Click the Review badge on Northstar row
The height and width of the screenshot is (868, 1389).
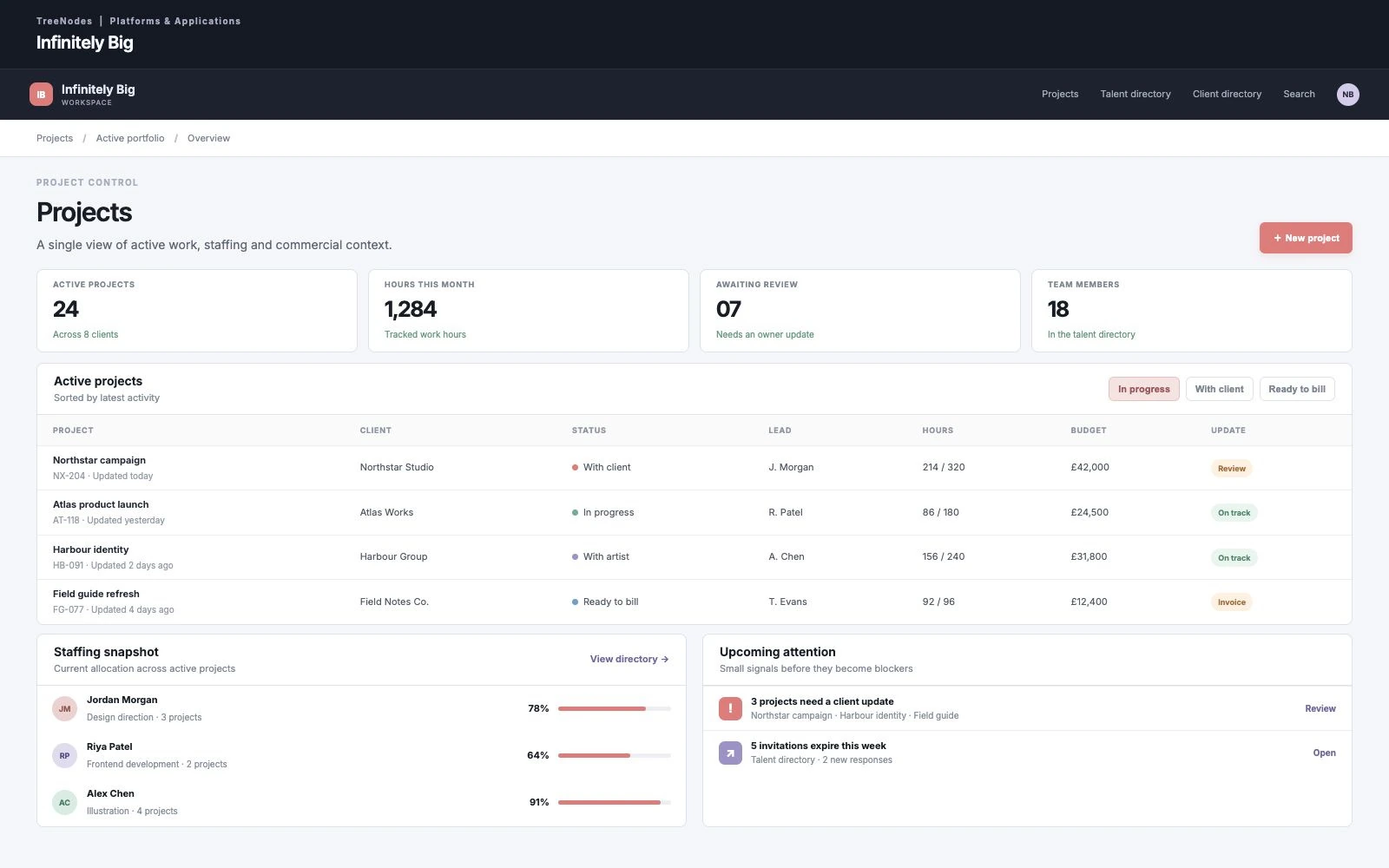point(1231,469)
